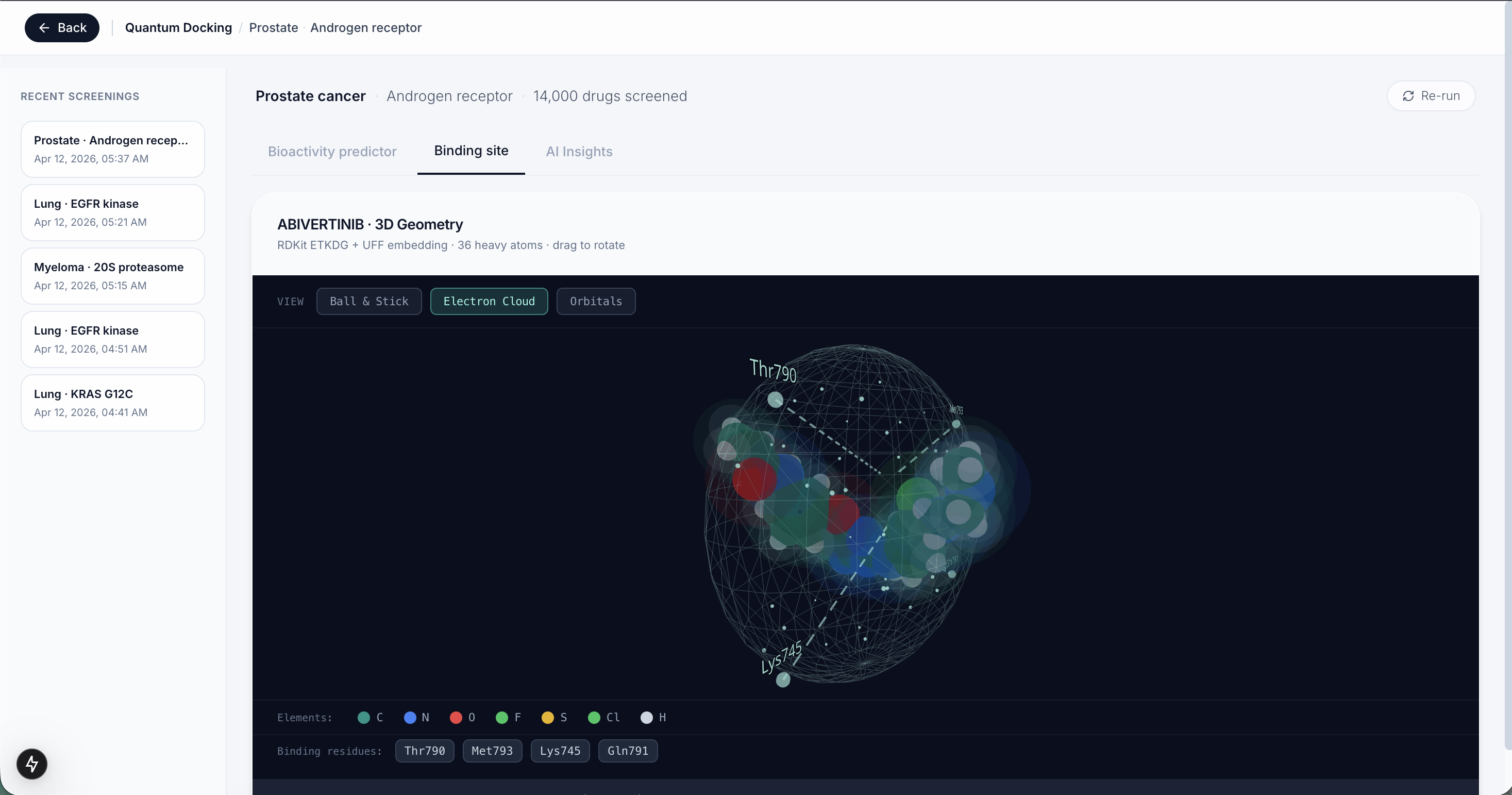1512x795 pixels.
Task: Open the Lung KRAS G12C screening
Action: (x=113, y=403)
